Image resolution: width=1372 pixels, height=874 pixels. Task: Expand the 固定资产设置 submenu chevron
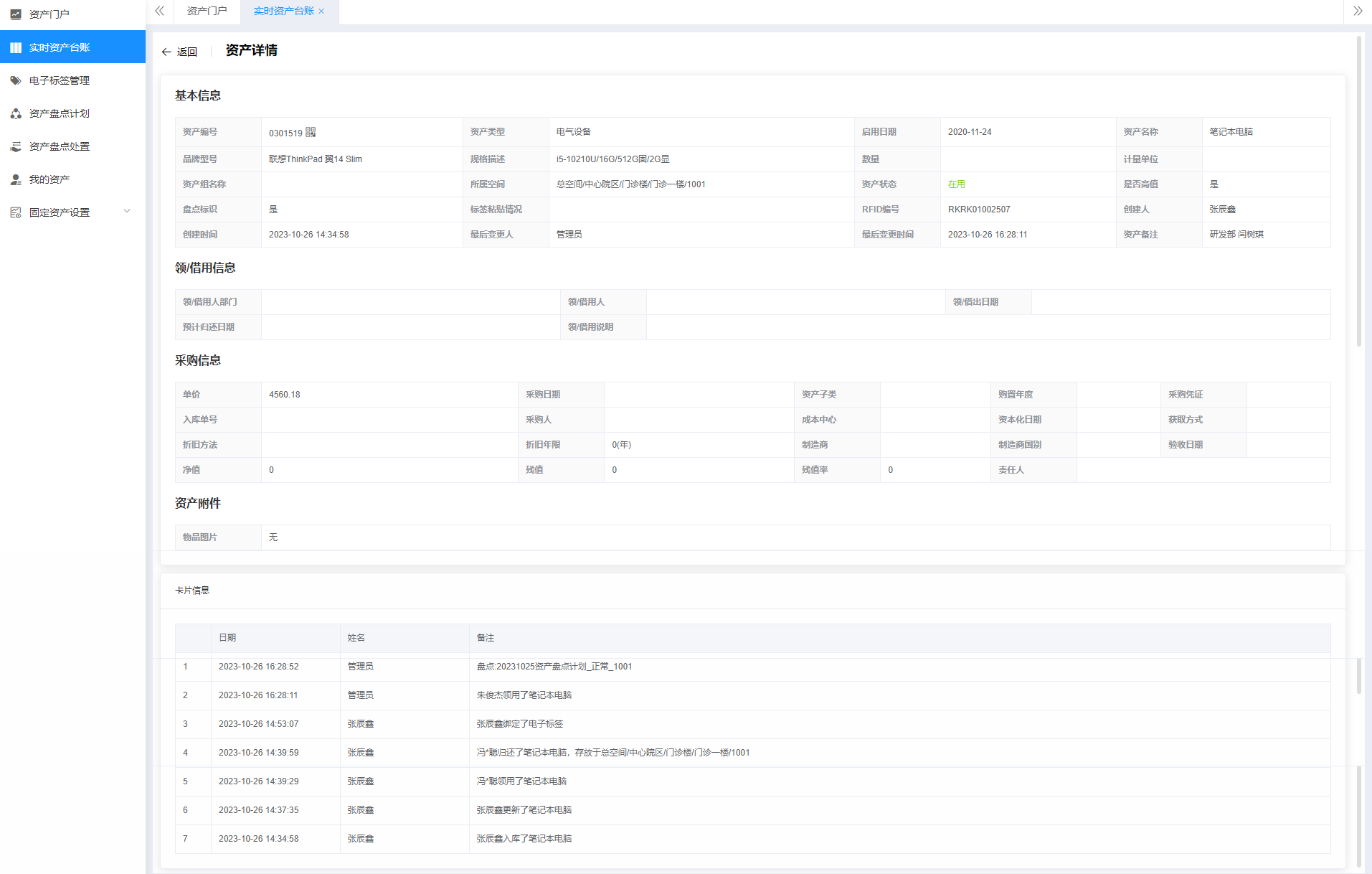coord(127,211)
